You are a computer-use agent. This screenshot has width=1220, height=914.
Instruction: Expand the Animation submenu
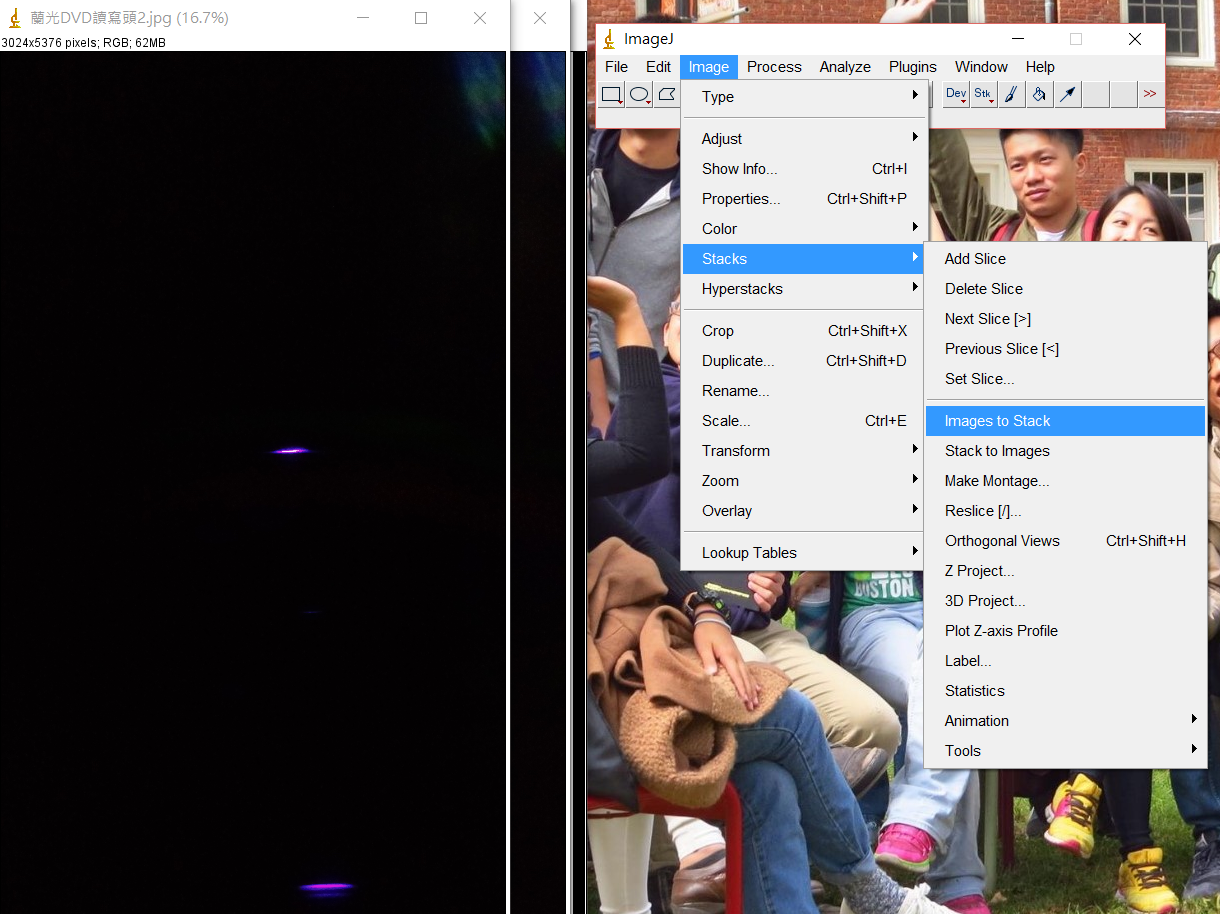1066,721
